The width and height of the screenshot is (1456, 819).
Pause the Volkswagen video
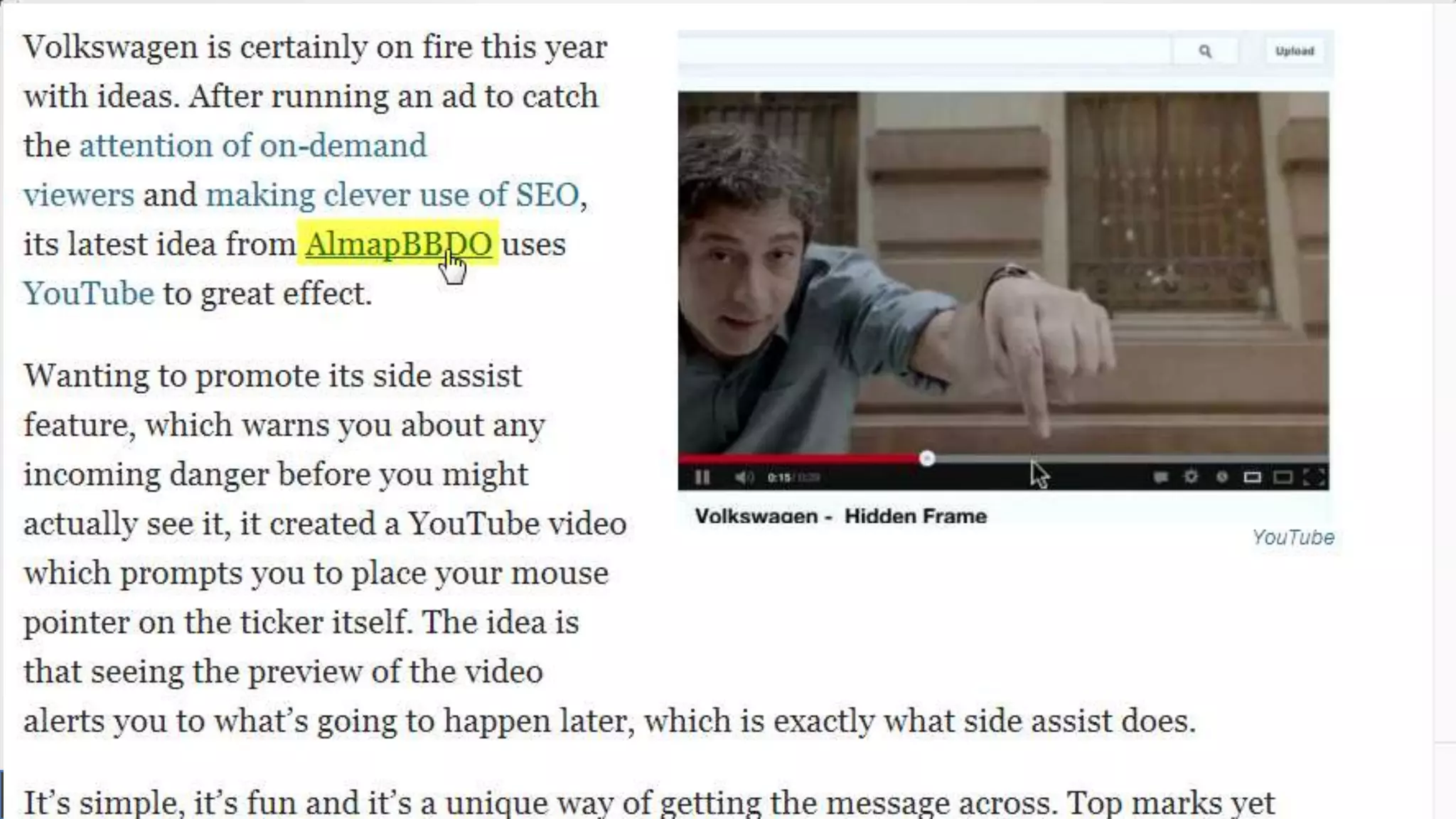click(702, 477)
